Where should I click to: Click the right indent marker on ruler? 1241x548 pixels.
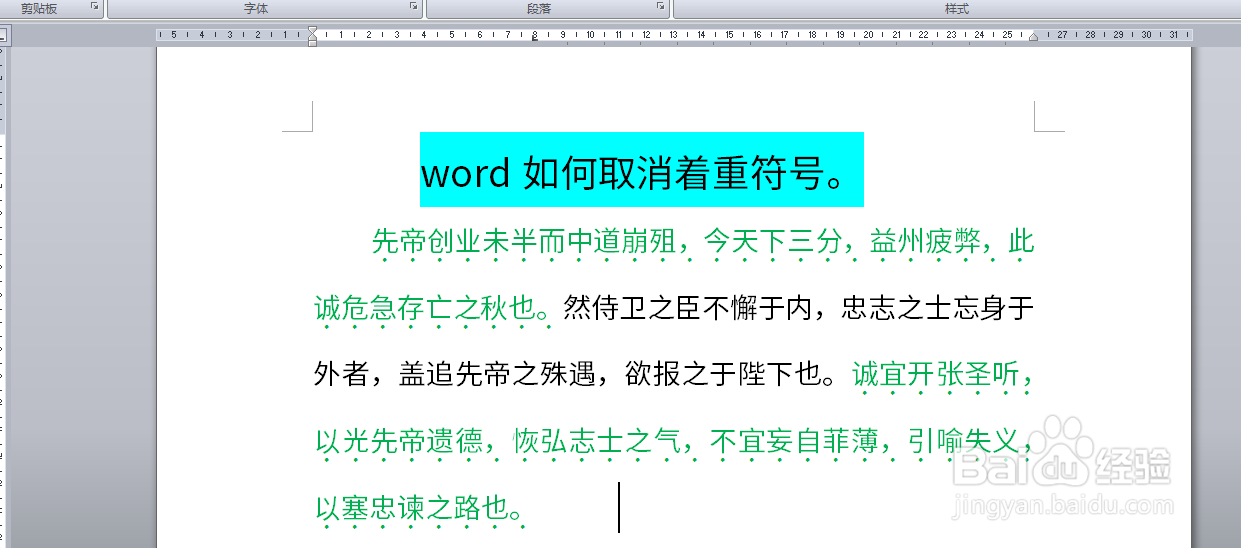pos(1034,37)
